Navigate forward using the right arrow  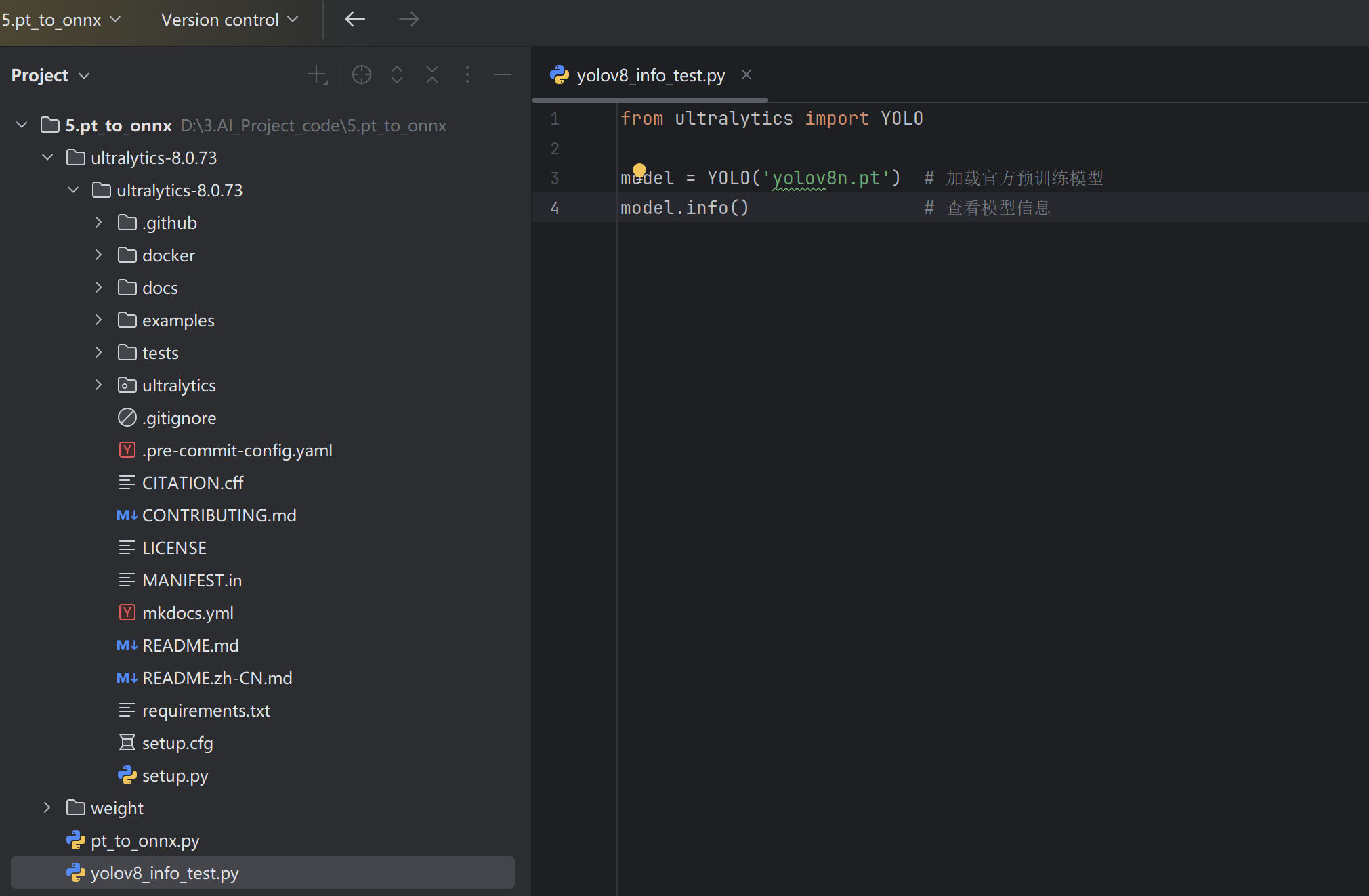pyautogui.click(x=408, y=19)
